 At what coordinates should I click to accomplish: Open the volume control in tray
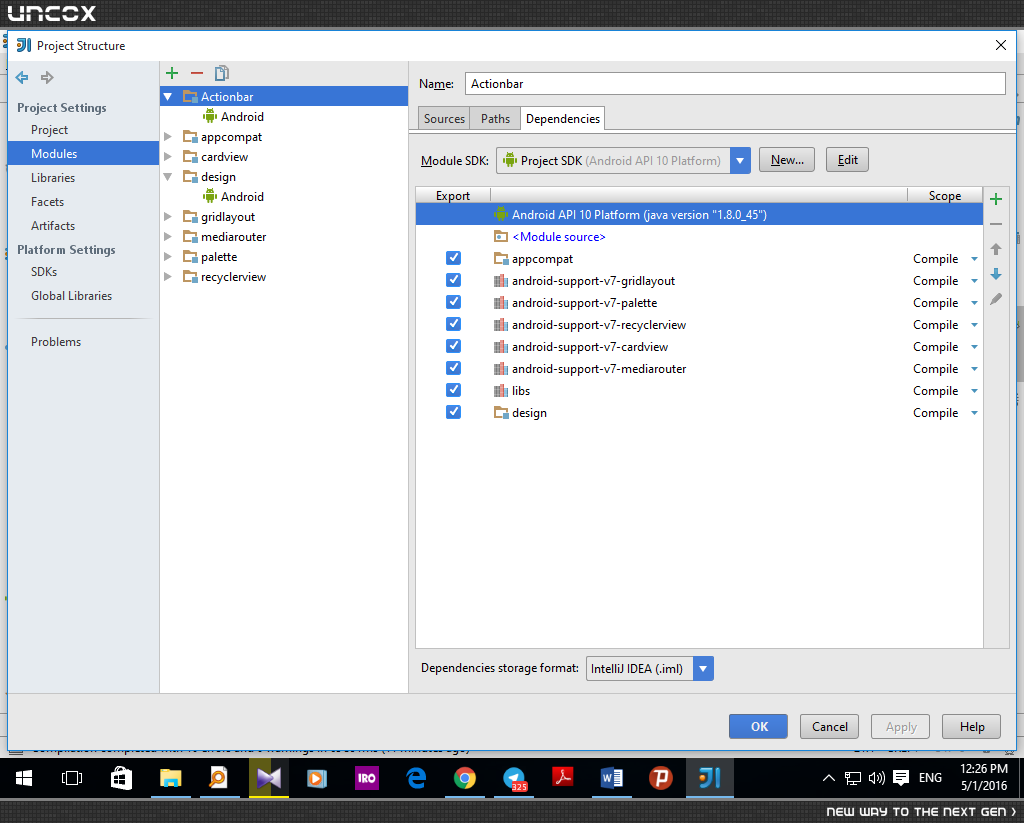click(x=876, y=778)
